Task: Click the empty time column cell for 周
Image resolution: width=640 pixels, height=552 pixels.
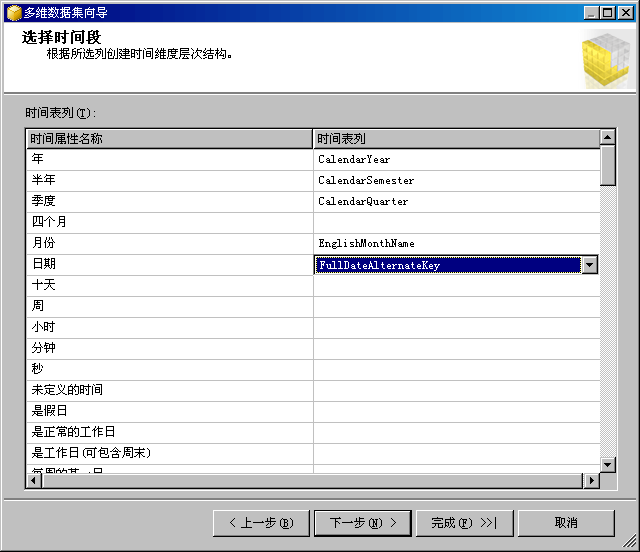Action: pos(456,307)
